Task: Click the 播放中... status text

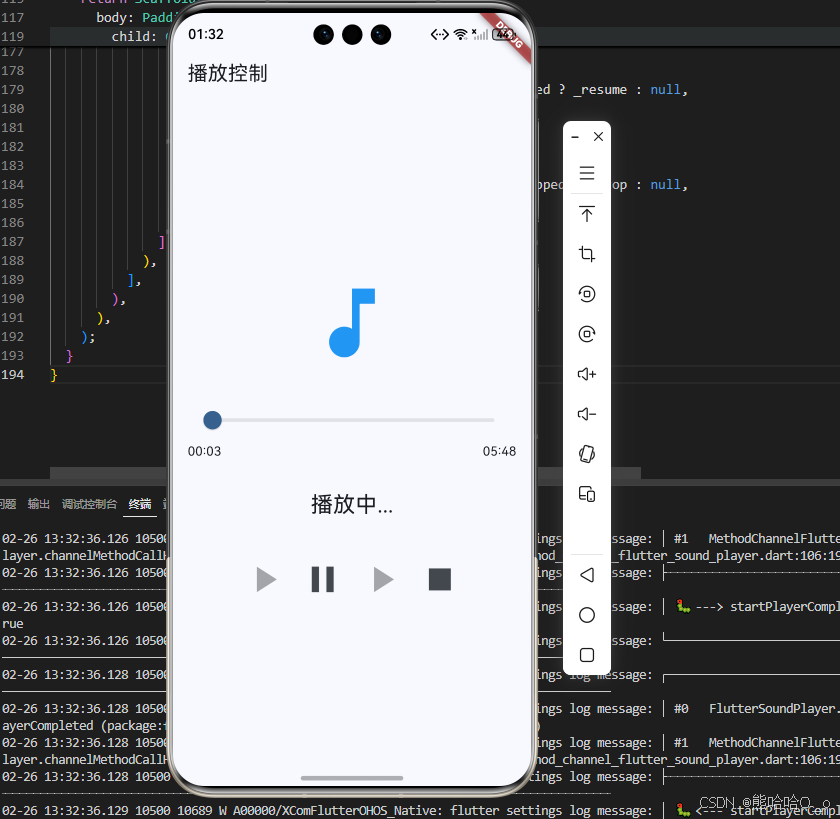Action: click(x=352, y=505)
